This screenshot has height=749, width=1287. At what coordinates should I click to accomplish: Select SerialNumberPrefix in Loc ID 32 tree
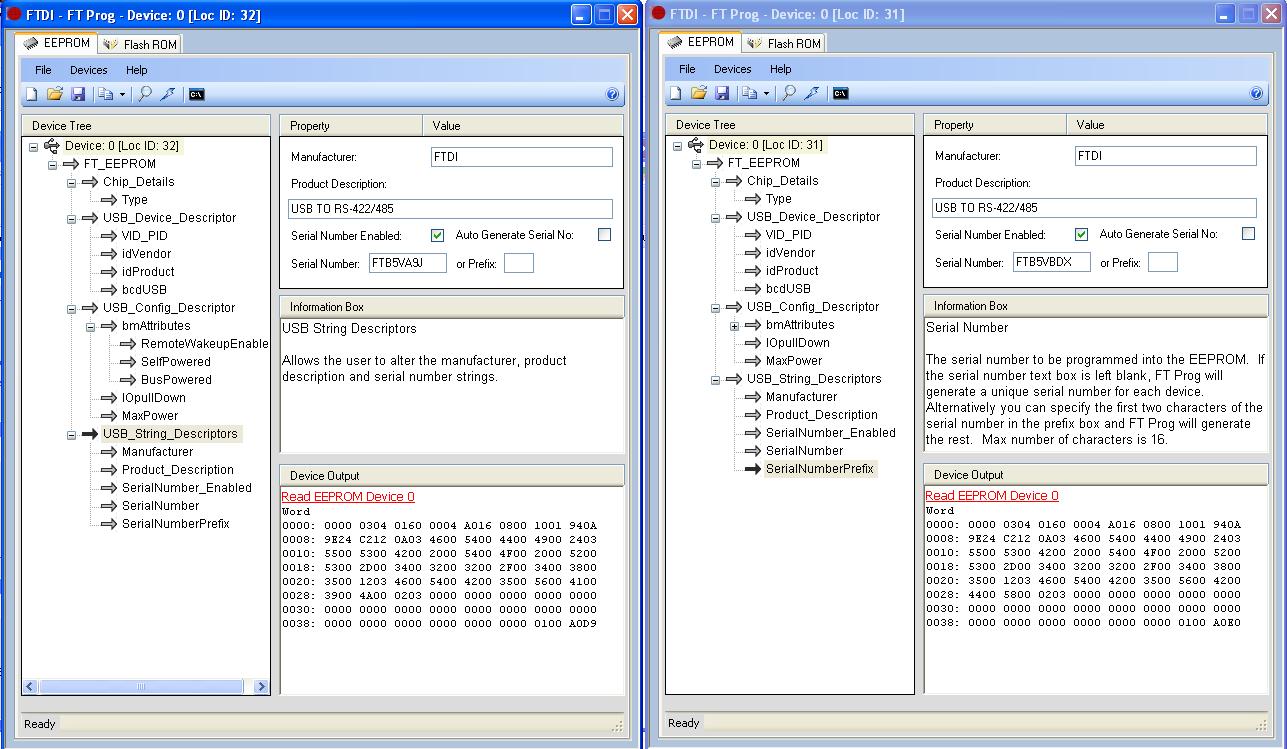click(x=176, y=524)
